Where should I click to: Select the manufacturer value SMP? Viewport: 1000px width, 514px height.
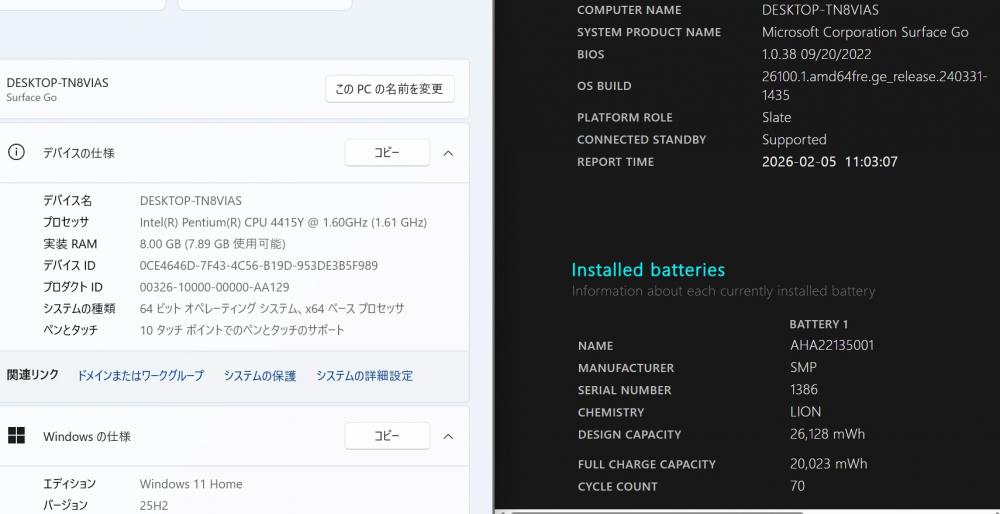(x=803, y=367)
